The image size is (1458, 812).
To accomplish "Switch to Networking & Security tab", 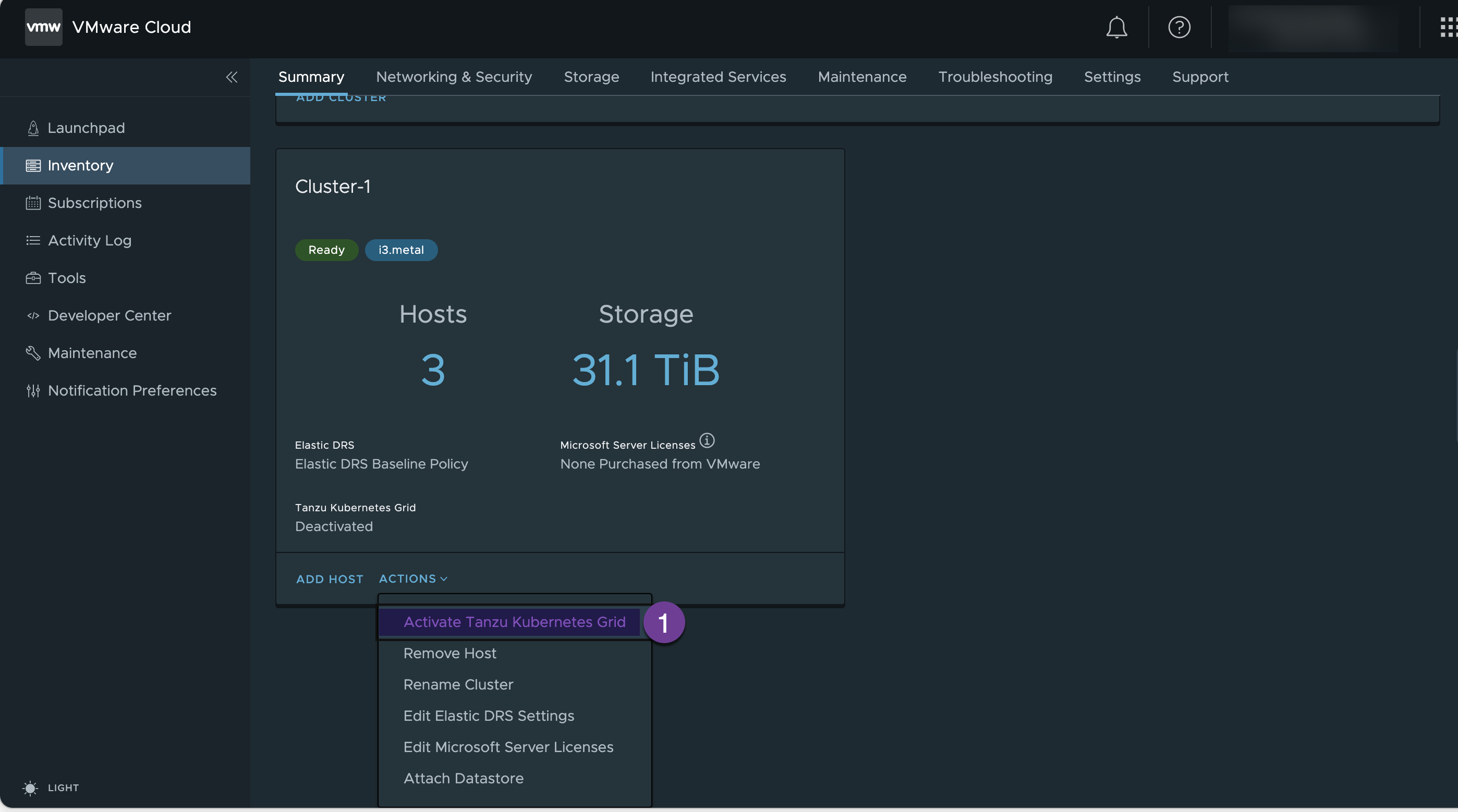I will coord(454,77).
